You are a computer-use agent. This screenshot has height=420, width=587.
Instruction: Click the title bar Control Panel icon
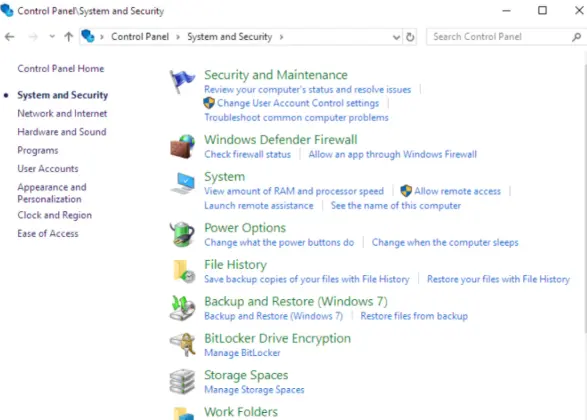pyautogui.click(x=7, y=10)
